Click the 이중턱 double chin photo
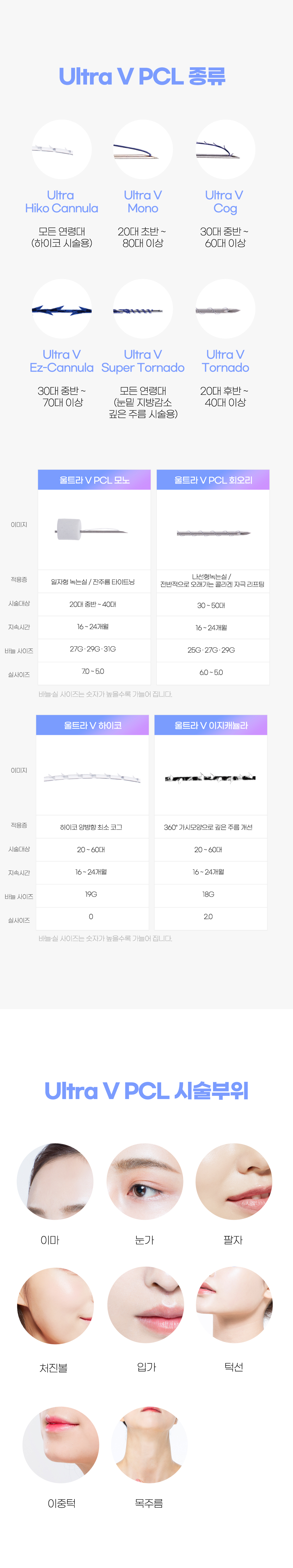This screenshot has height=1568, width=293. [60, 1445]
